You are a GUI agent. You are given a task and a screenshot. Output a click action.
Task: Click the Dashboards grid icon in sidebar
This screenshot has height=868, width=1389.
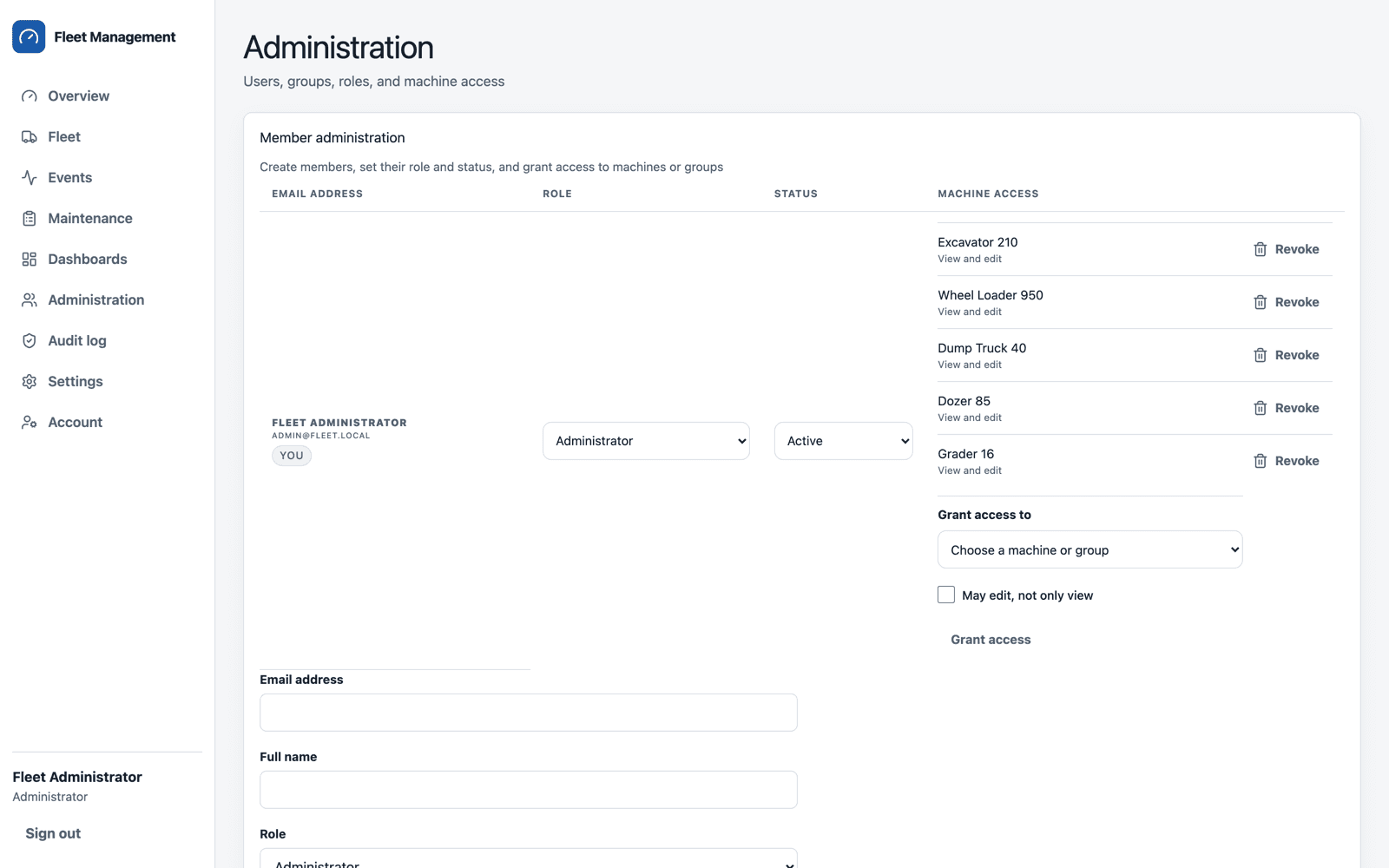30,260
